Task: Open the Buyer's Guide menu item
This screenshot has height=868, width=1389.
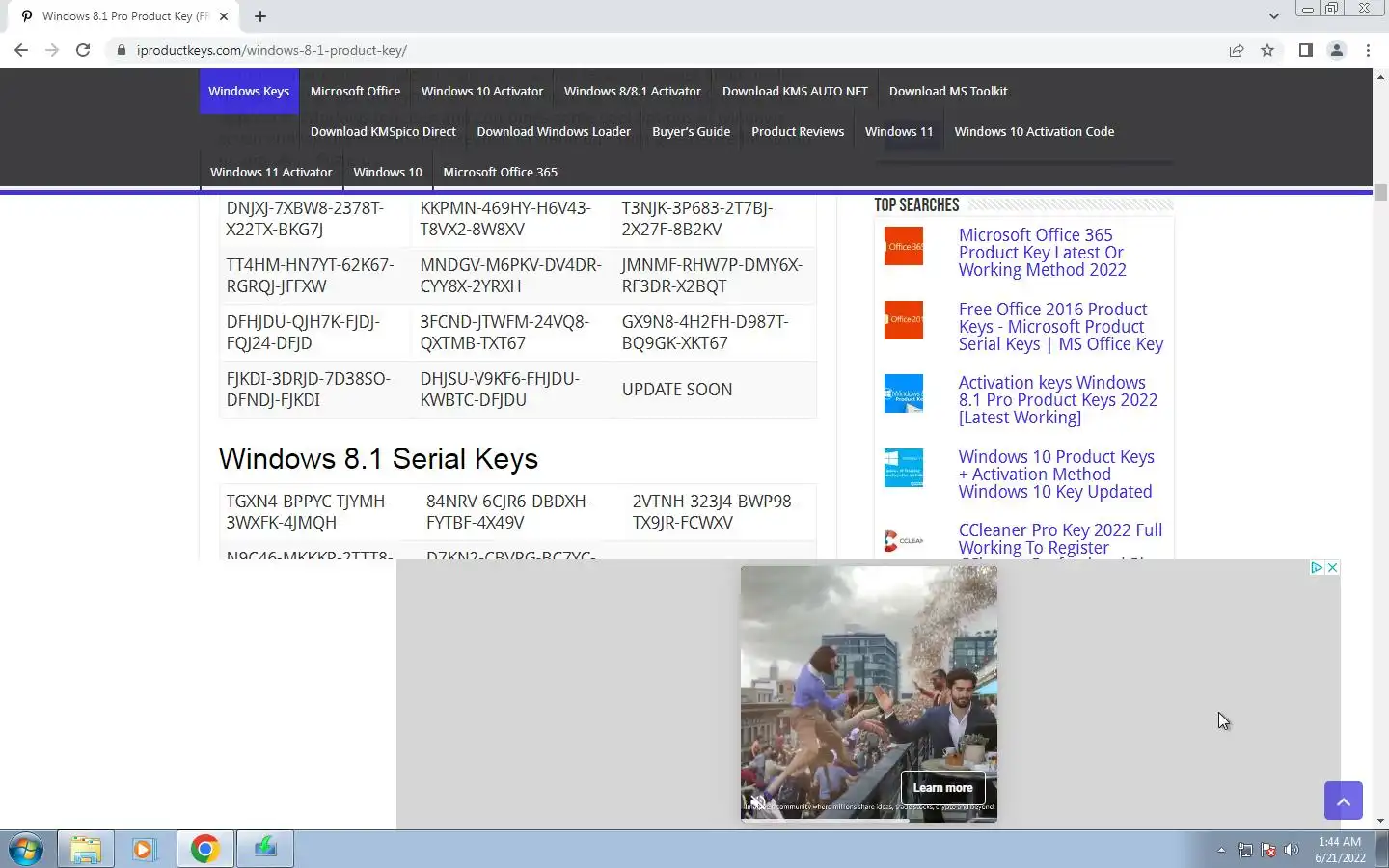Action: click(x=691, y=131)
